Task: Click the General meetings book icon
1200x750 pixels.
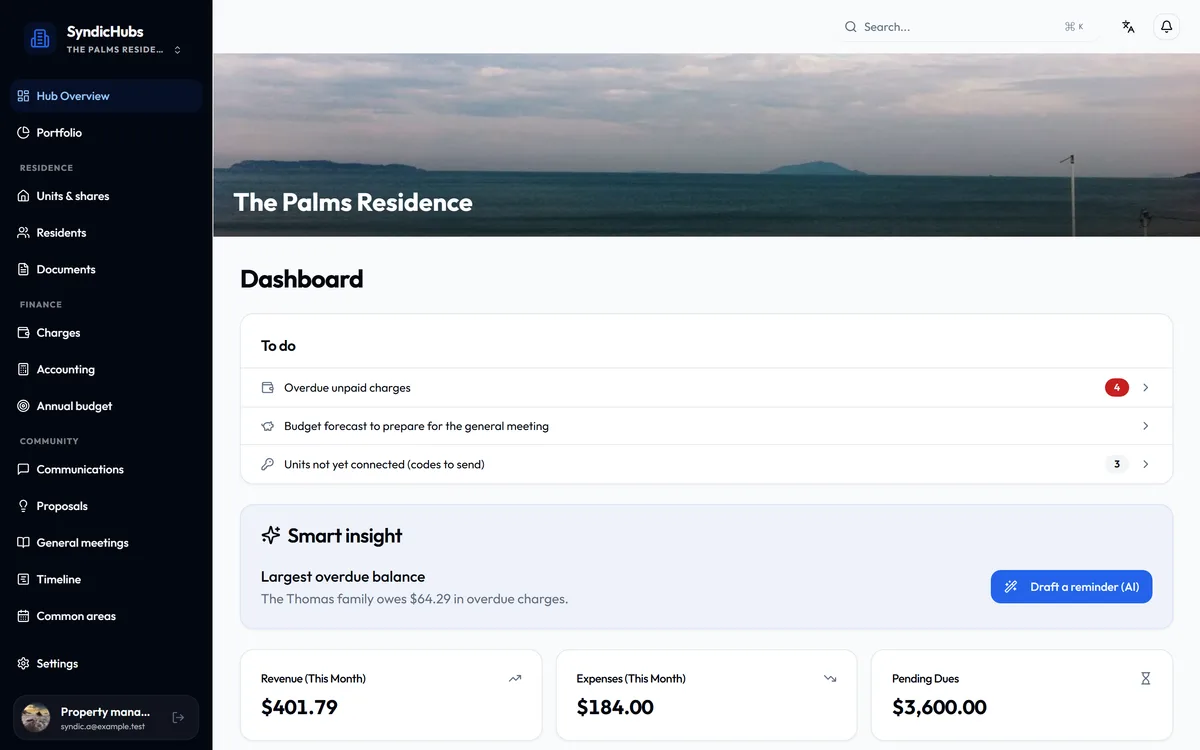Action: [23, 543]
